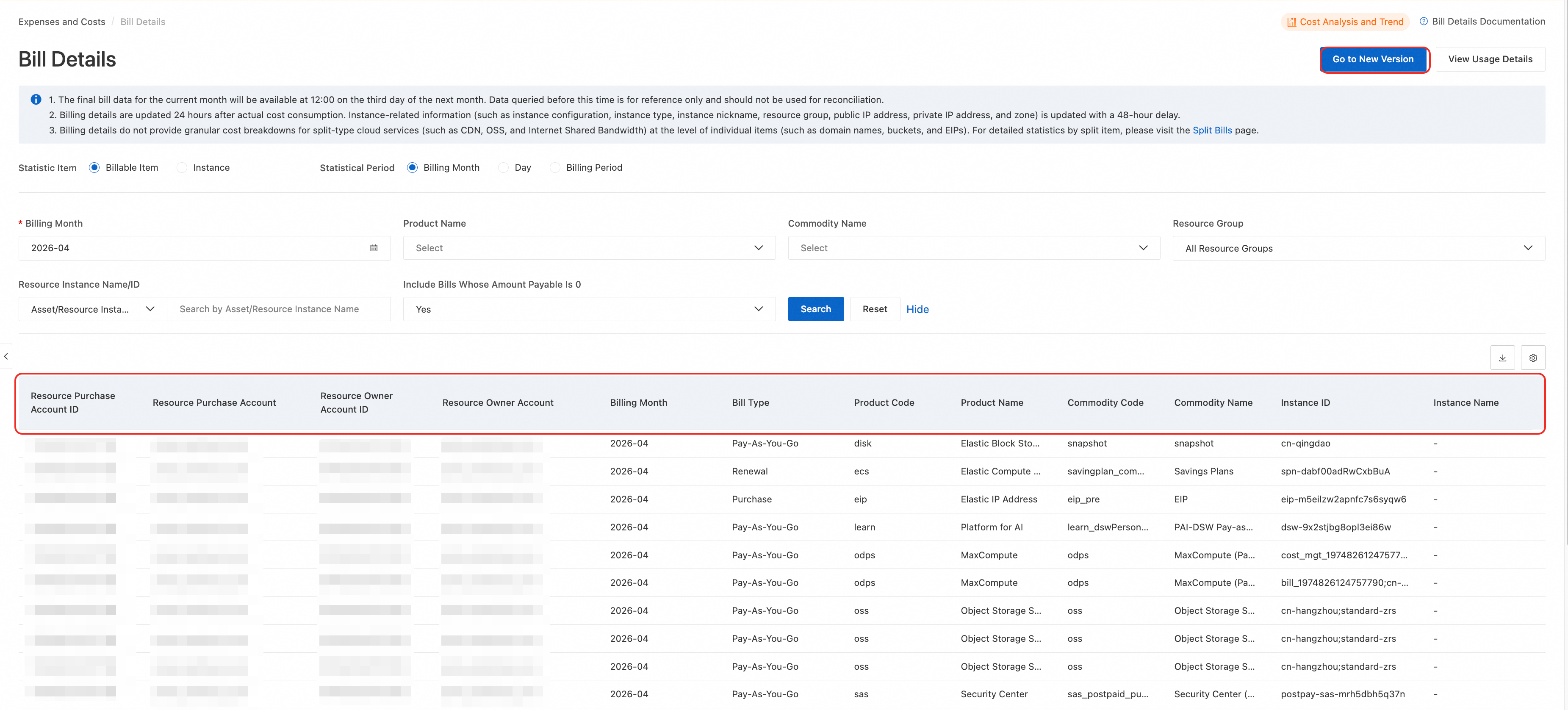Viewport: 1568px width, 710px height.
Task: Collapse sidebar using left arrow handle
Action: 6,356
